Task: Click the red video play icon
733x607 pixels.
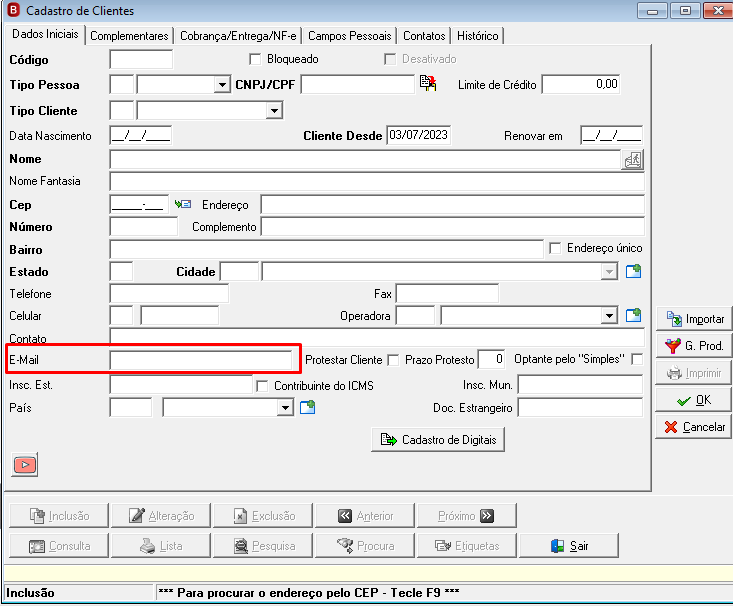Action: click(x=25, y=464)
